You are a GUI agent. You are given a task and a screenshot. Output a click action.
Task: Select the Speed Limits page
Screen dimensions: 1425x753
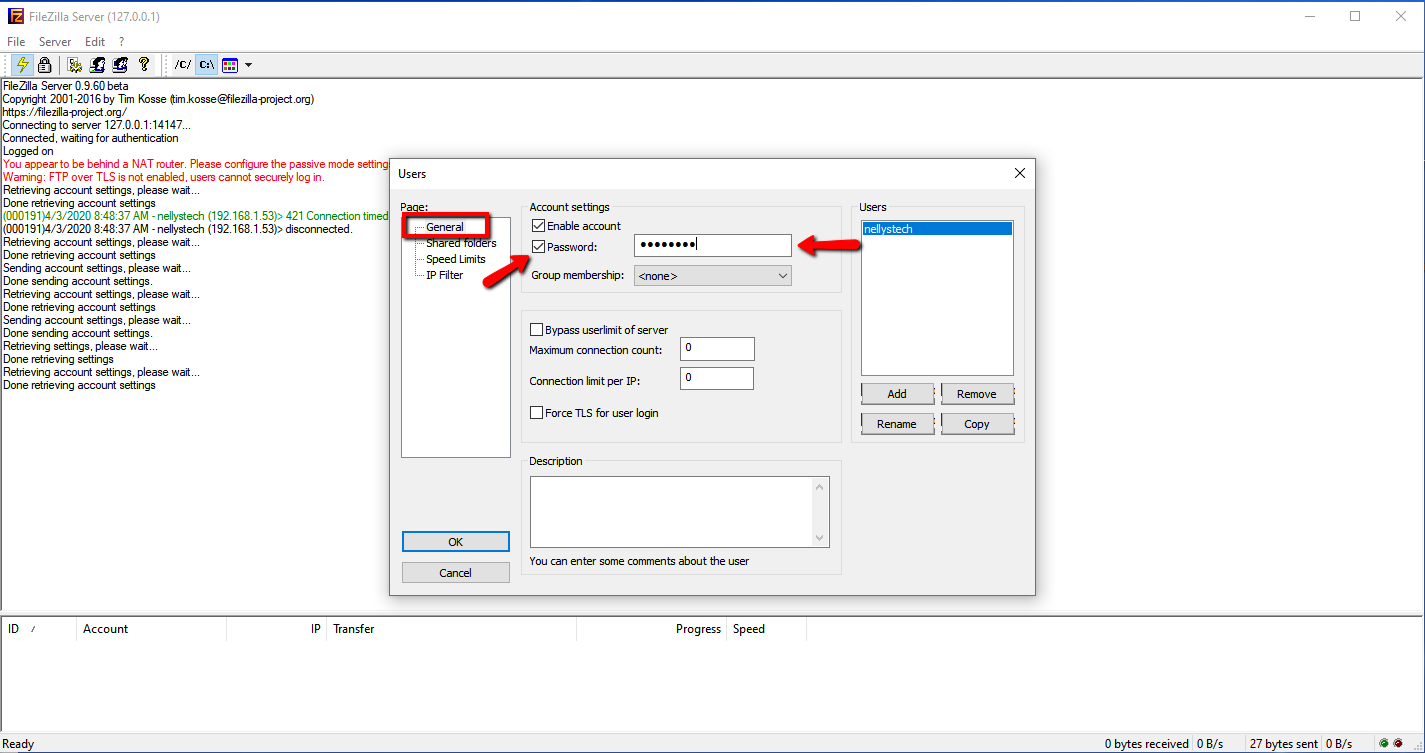point(456,259)
